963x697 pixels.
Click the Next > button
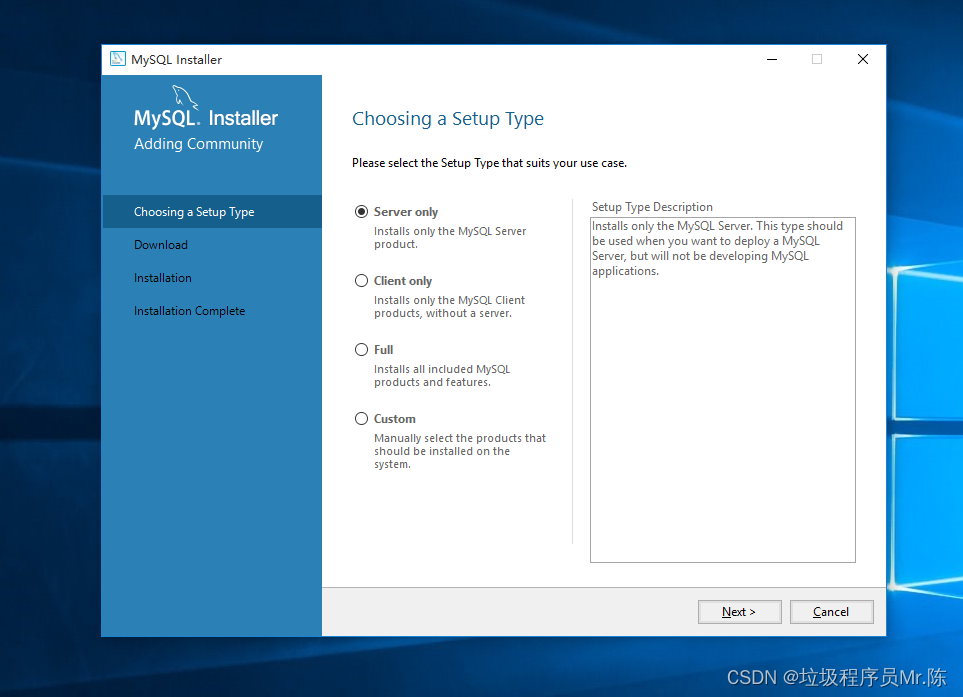pos(739,612)
